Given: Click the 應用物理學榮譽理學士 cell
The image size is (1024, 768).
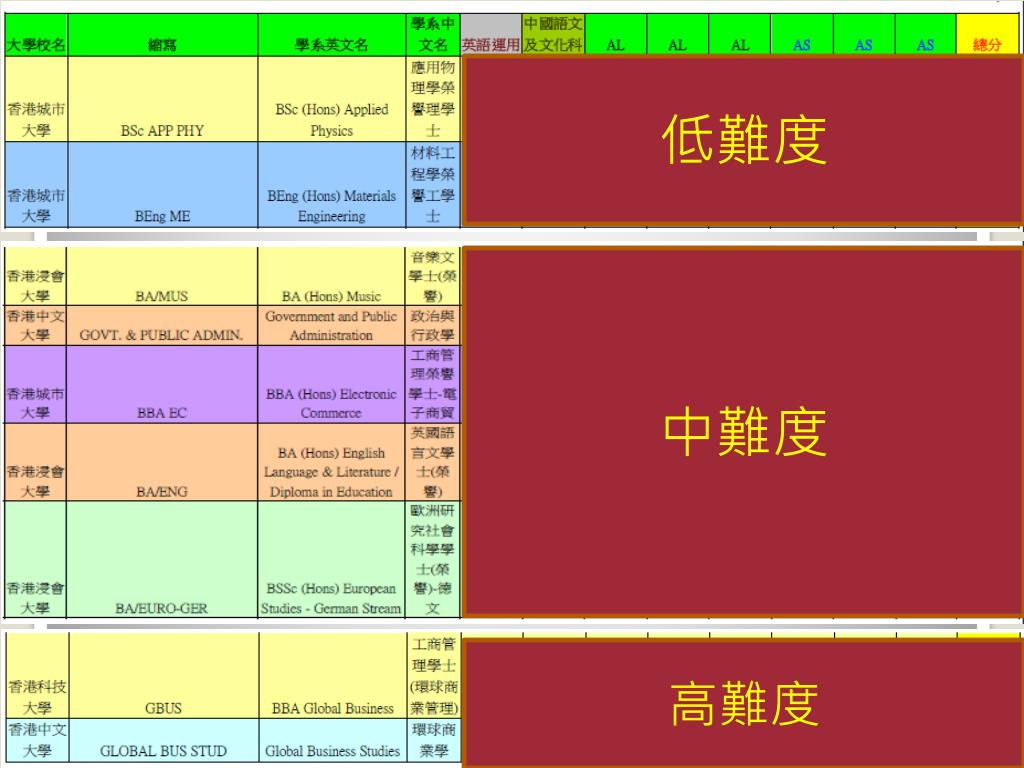Looking at the screenshot, I should click(x=433, y=99).
